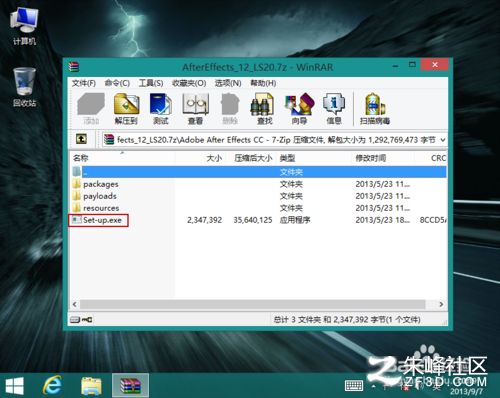500x398 pixels.
Task: Go up one folder level icon
Action: pos(81,139)
